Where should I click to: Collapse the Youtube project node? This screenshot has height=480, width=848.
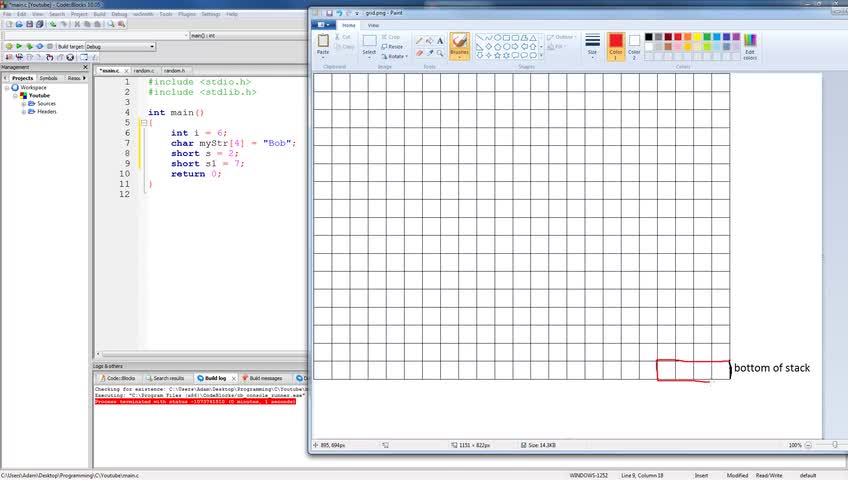[x=15, y=96]
